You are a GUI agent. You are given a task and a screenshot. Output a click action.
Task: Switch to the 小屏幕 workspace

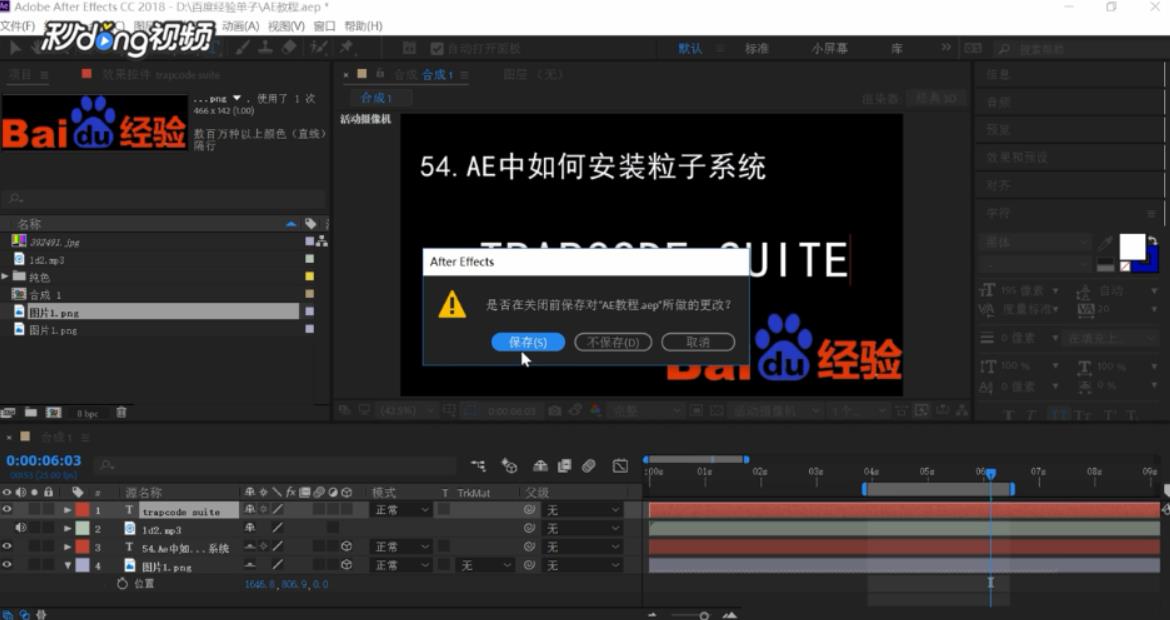830,48
